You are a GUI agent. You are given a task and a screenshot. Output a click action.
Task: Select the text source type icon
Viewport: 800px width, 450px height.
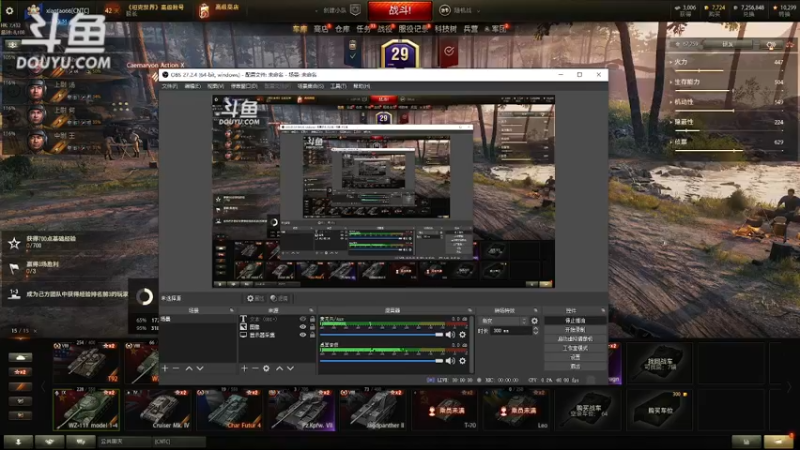243,319
